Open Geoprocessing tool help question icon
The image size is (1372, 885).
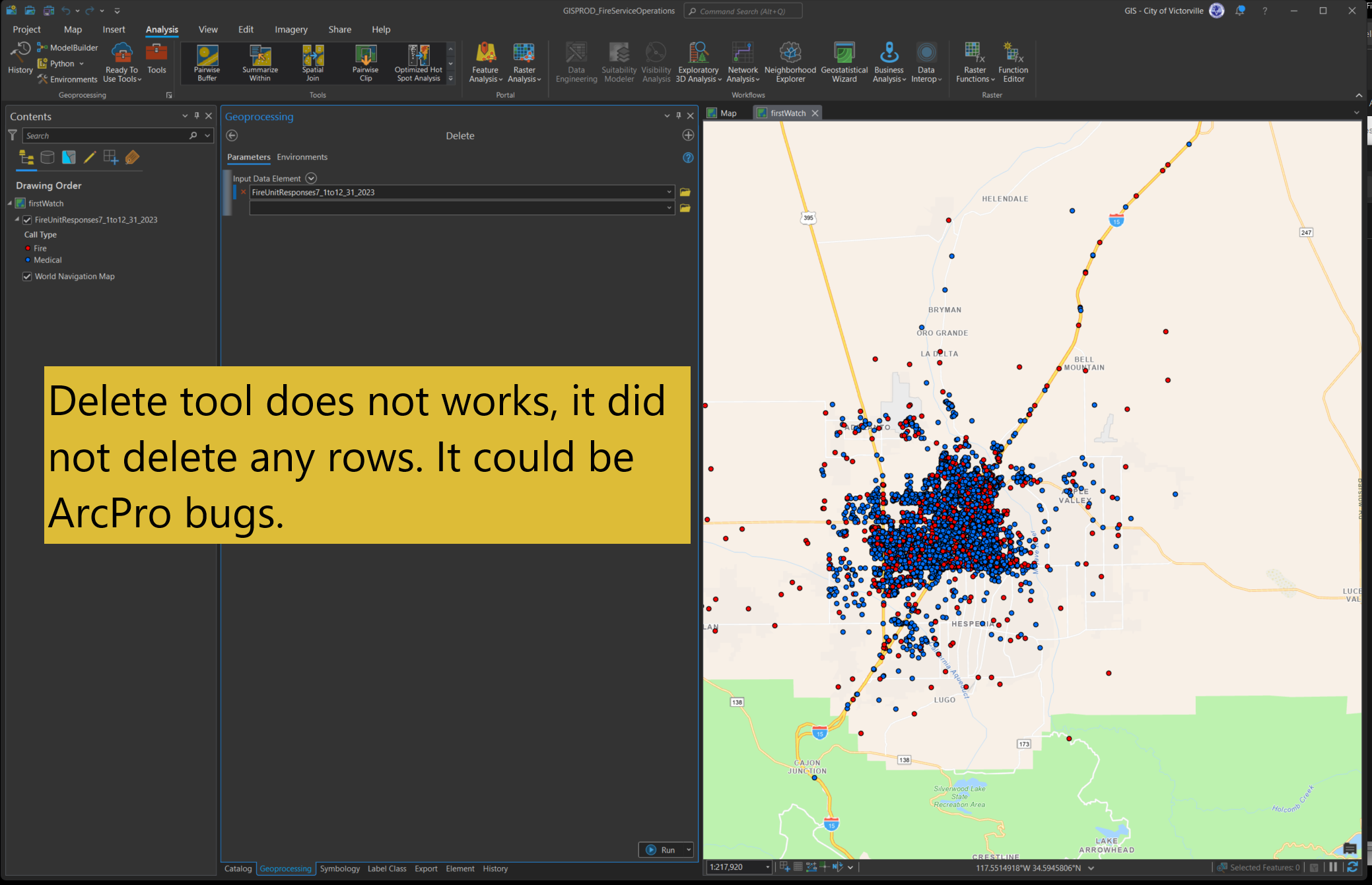(688, 158)
